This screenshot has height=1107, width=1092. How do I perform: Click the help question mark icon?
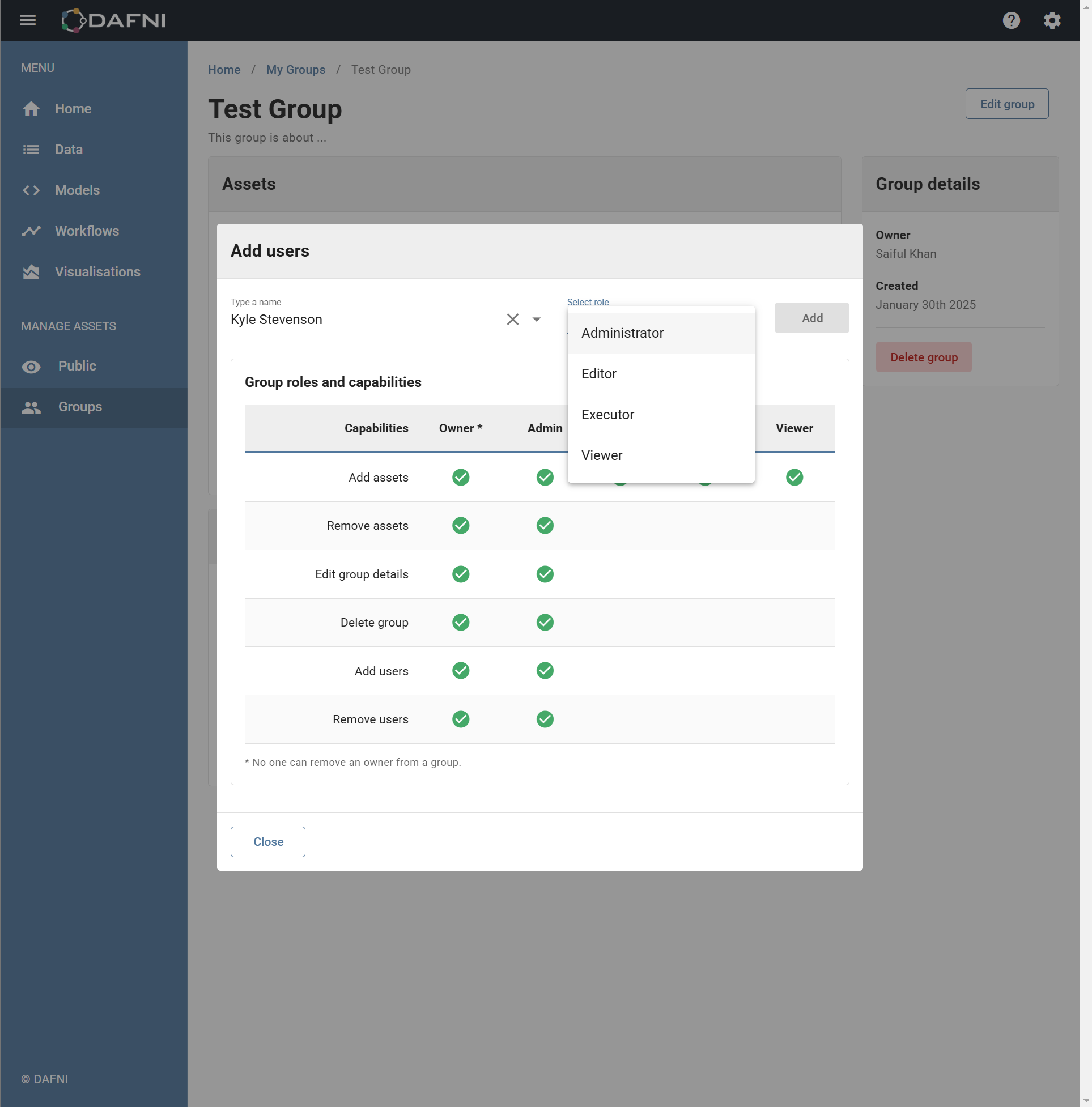pos(1010,20)
